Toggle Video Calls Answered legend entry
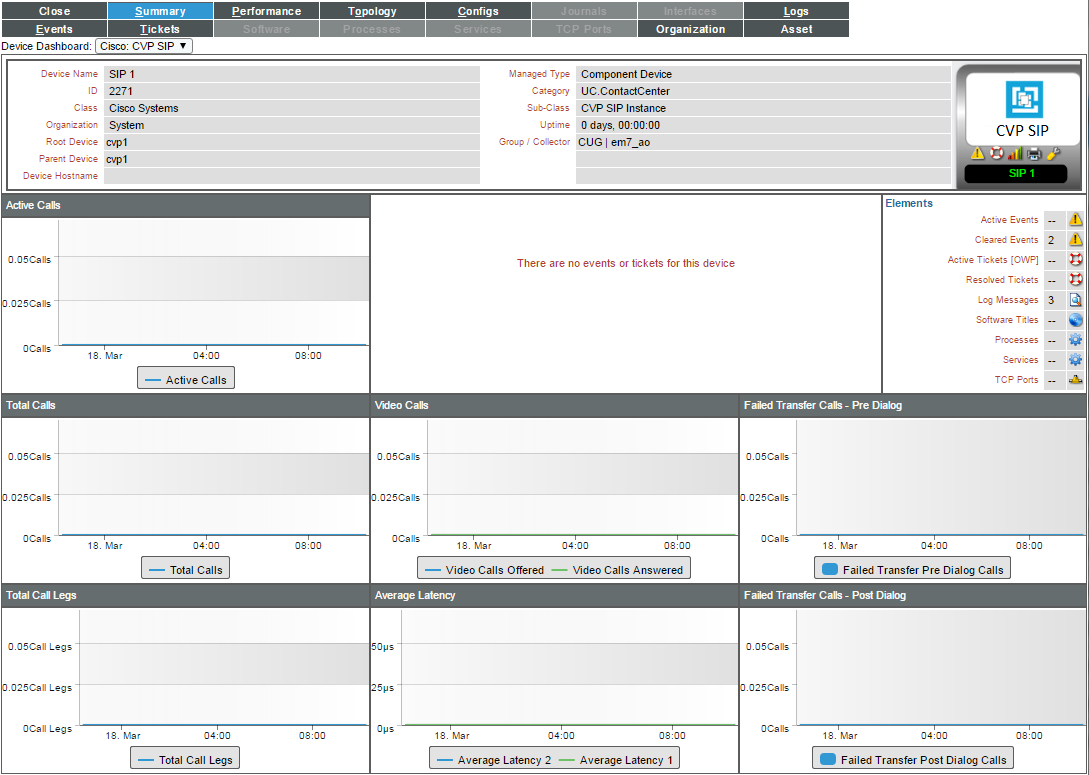Screen dimensions: 1089x775 click(x=617, y=569)
